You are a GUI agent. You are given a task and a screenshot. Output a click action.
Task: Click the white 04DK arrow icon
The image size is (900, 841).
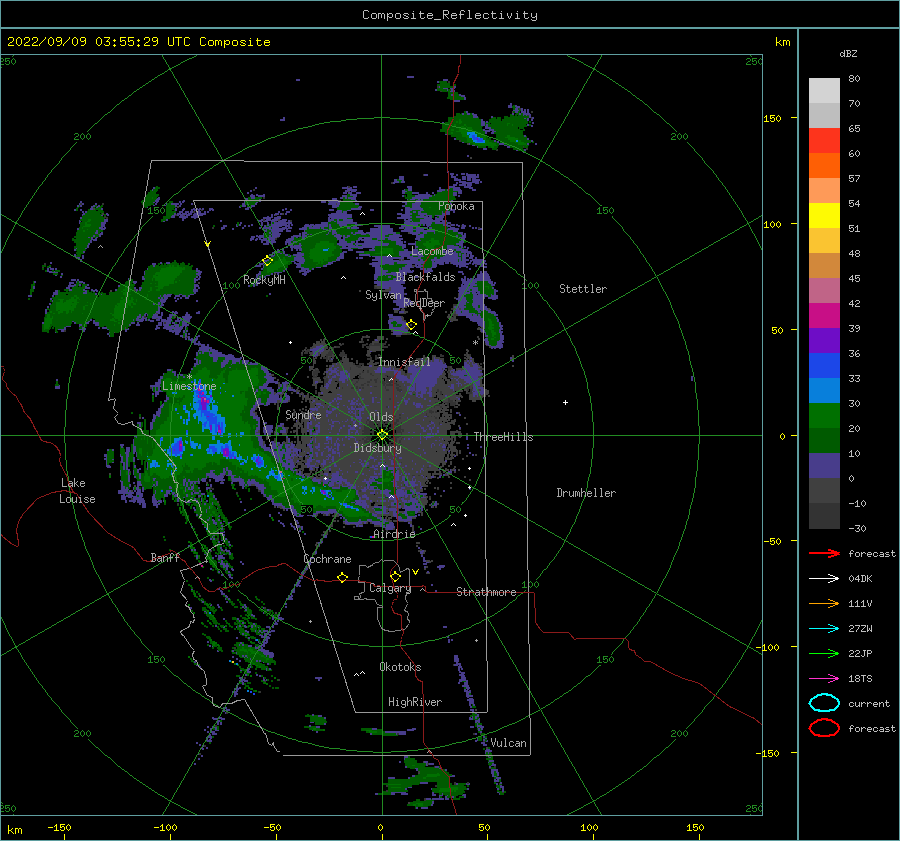(x=824, y=578)
